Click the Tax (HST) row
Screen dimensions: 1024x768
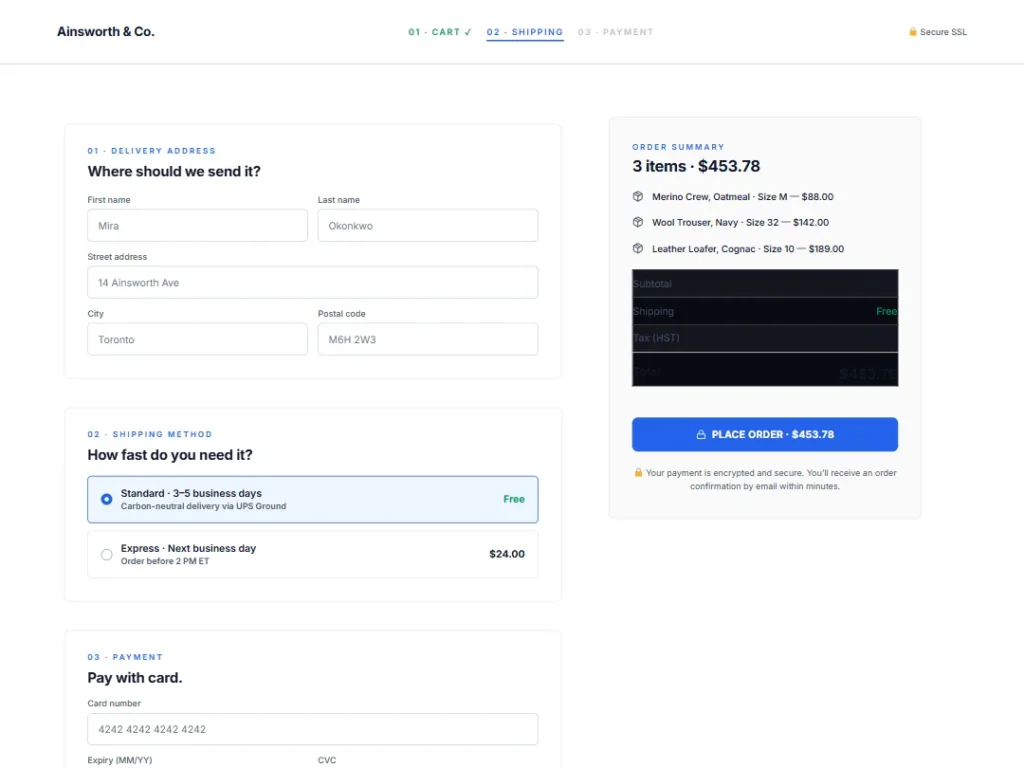(x=765, y=338)
